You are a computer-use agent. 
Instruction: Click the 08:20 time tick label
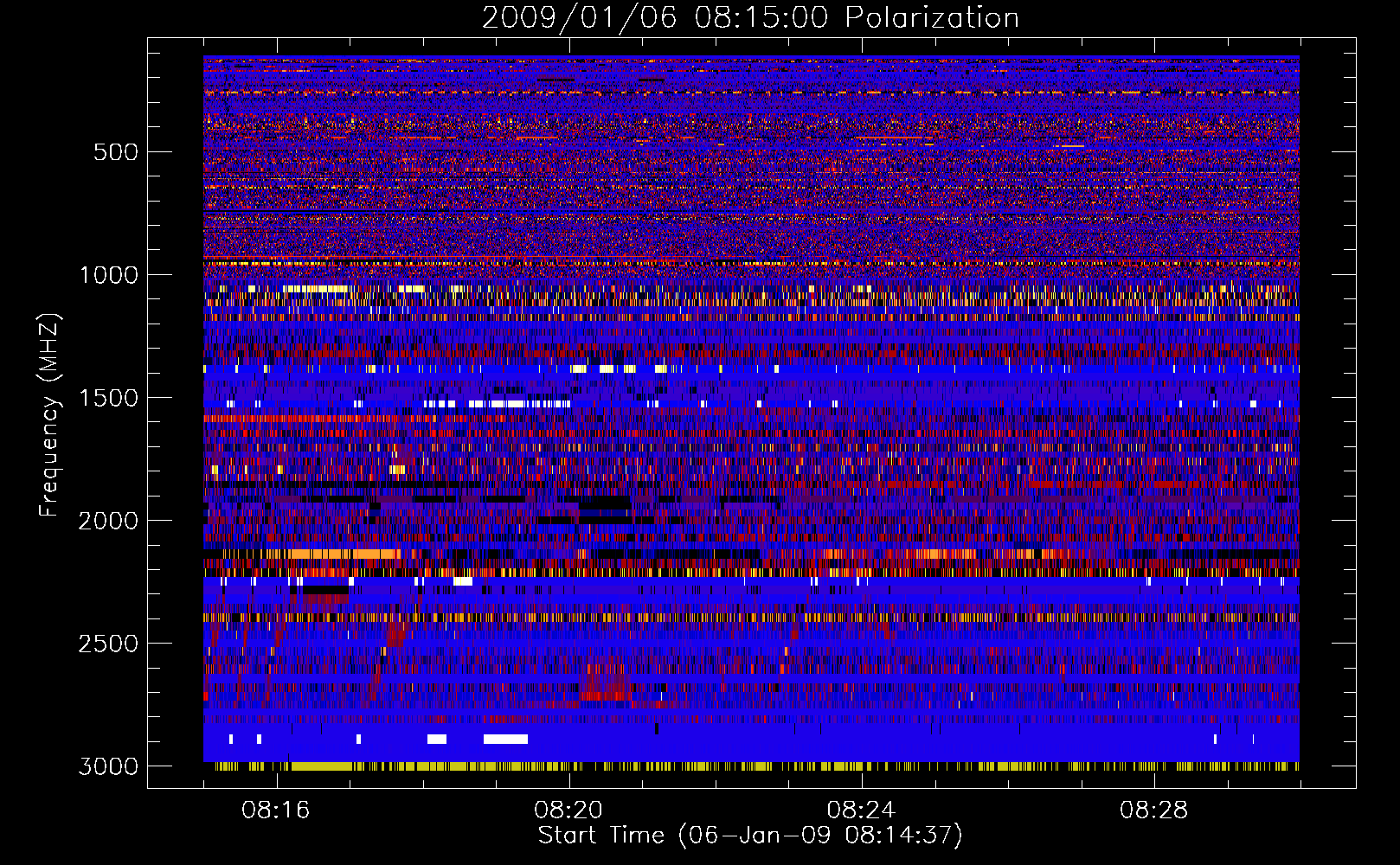click(568, 811)
